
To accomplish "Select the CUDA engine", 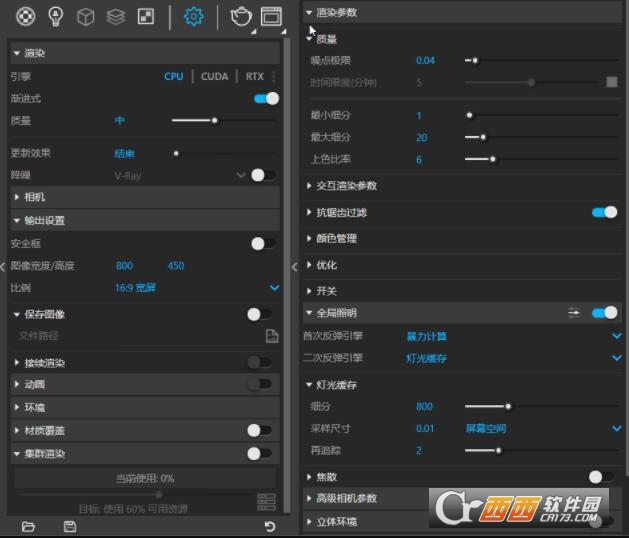I will point(215,76).
